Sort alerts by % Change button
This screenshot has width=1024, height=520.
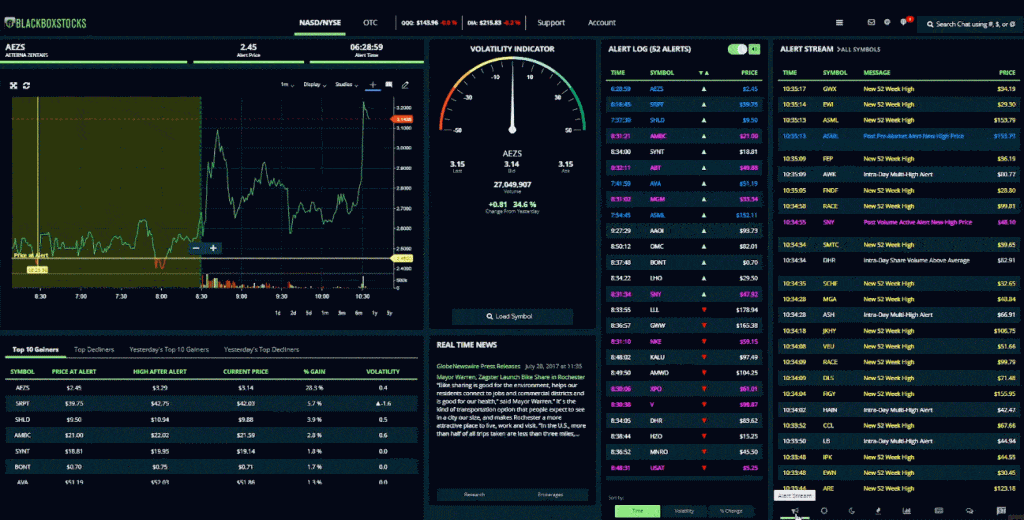(731, 511)
